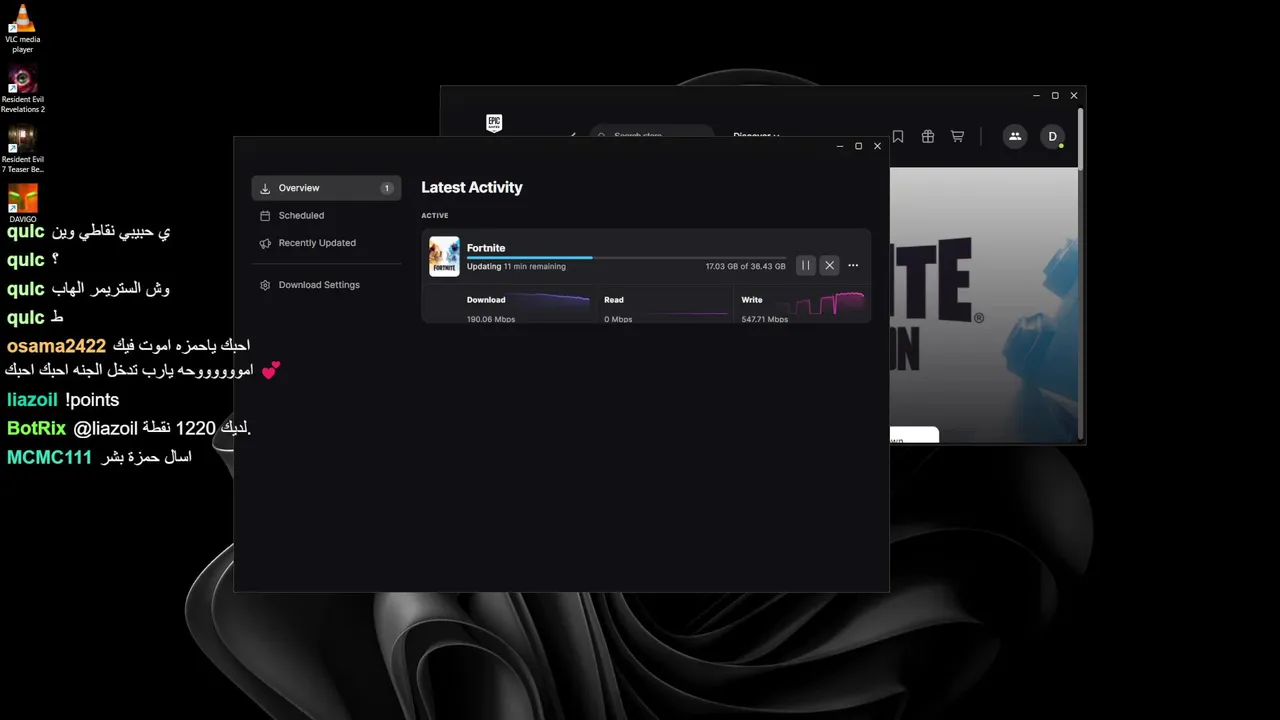This screenshot has width=1280, height=720.
Task: Click the Overview badge showing 1
Action: (387, 188)
